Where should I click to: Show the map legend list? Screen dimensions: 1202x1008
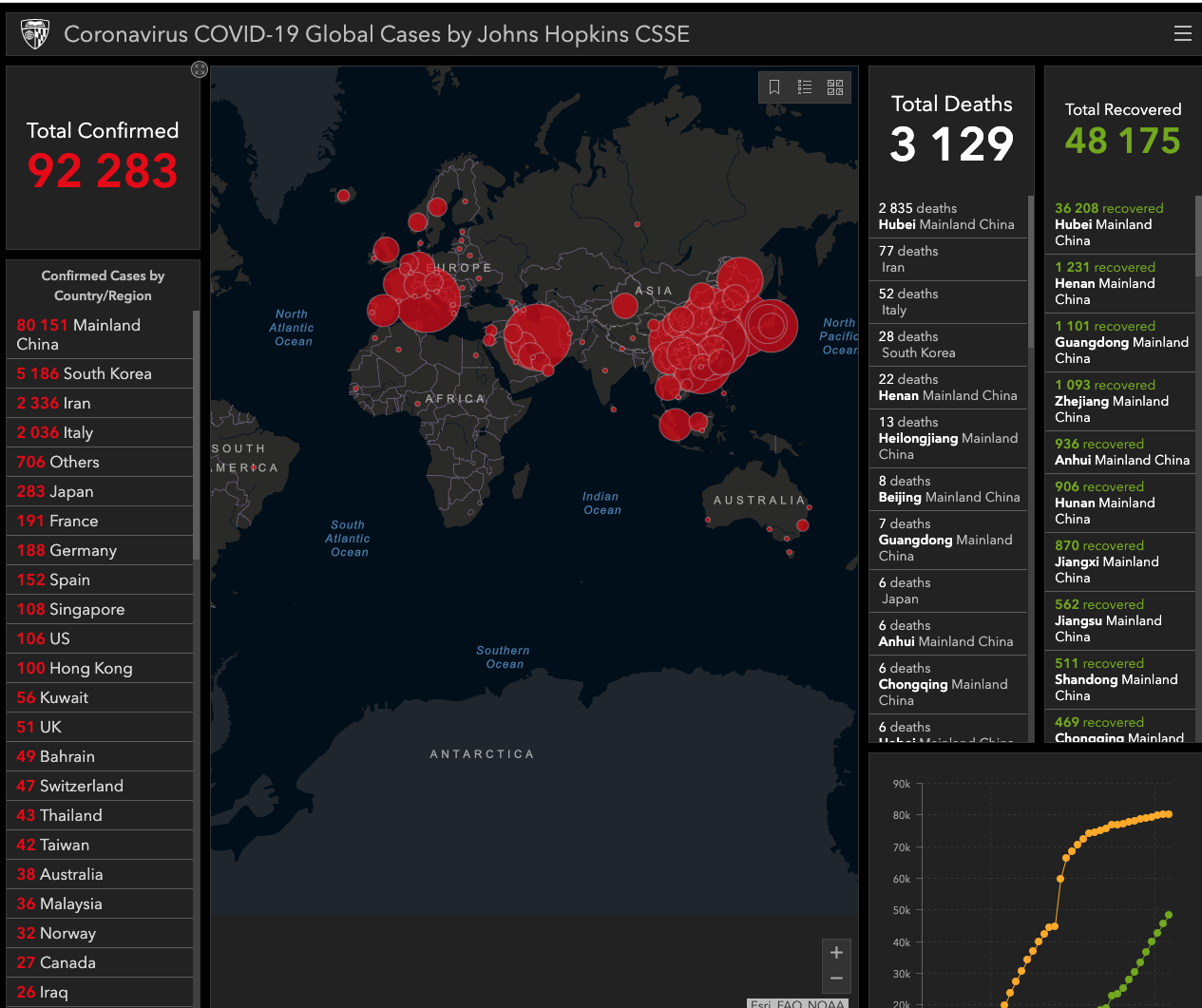click(x=805, y=87)
